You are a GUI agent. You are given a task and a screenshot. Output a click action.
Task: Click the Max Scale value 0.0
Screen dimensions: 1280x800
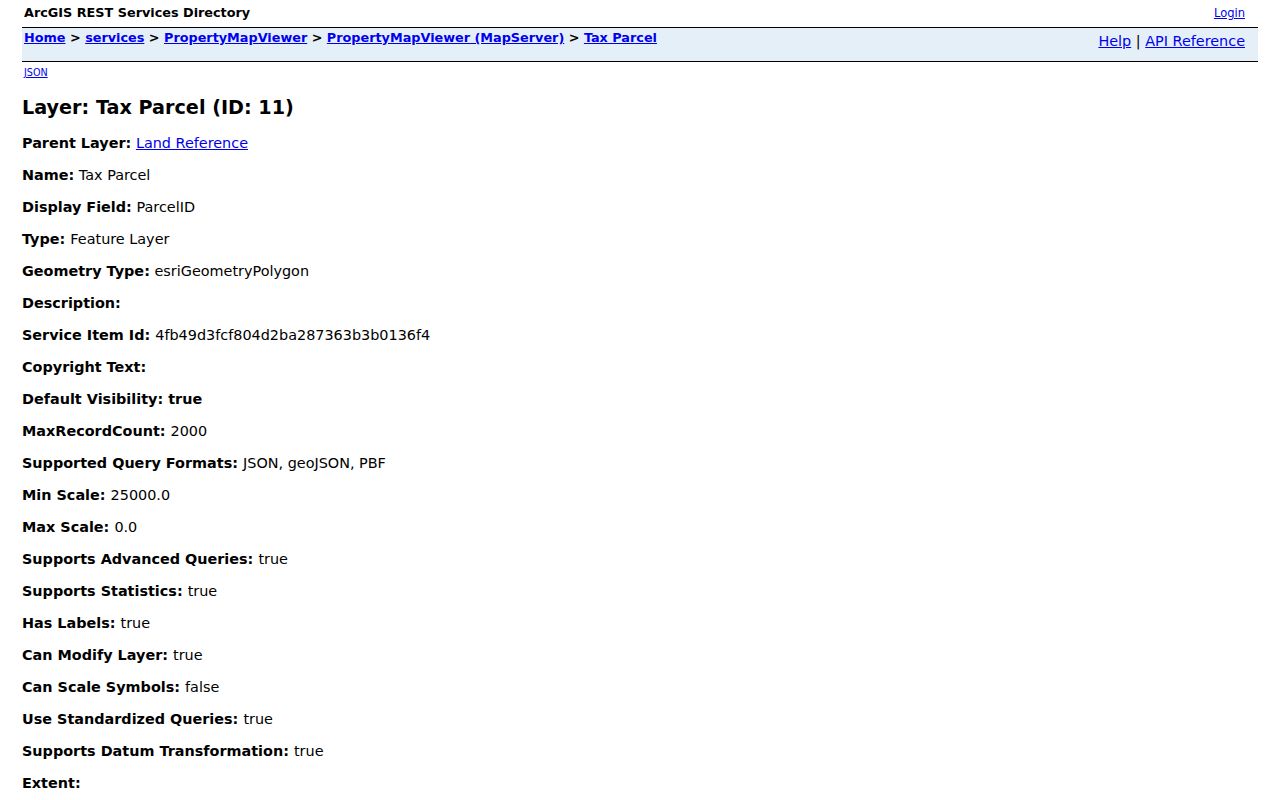pyautogui.click(x=126, y=527)
